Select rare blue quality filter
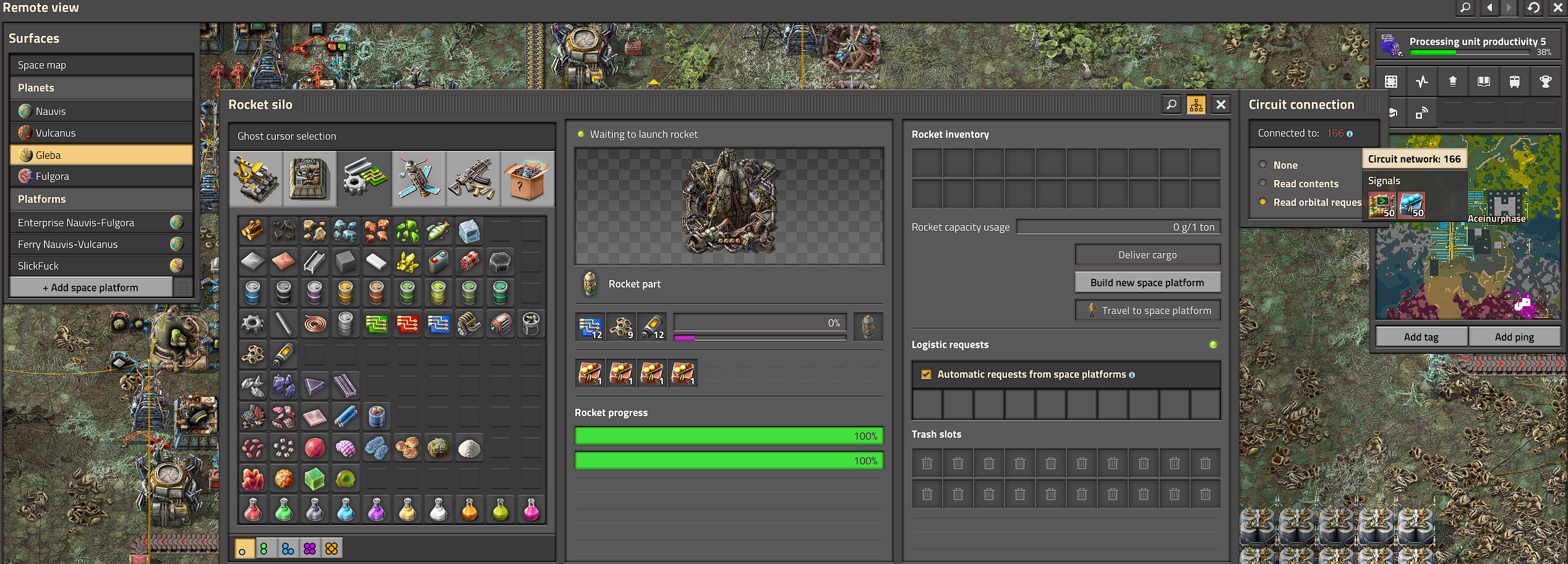Screen dimensions: 1568x564 [288, 549]
